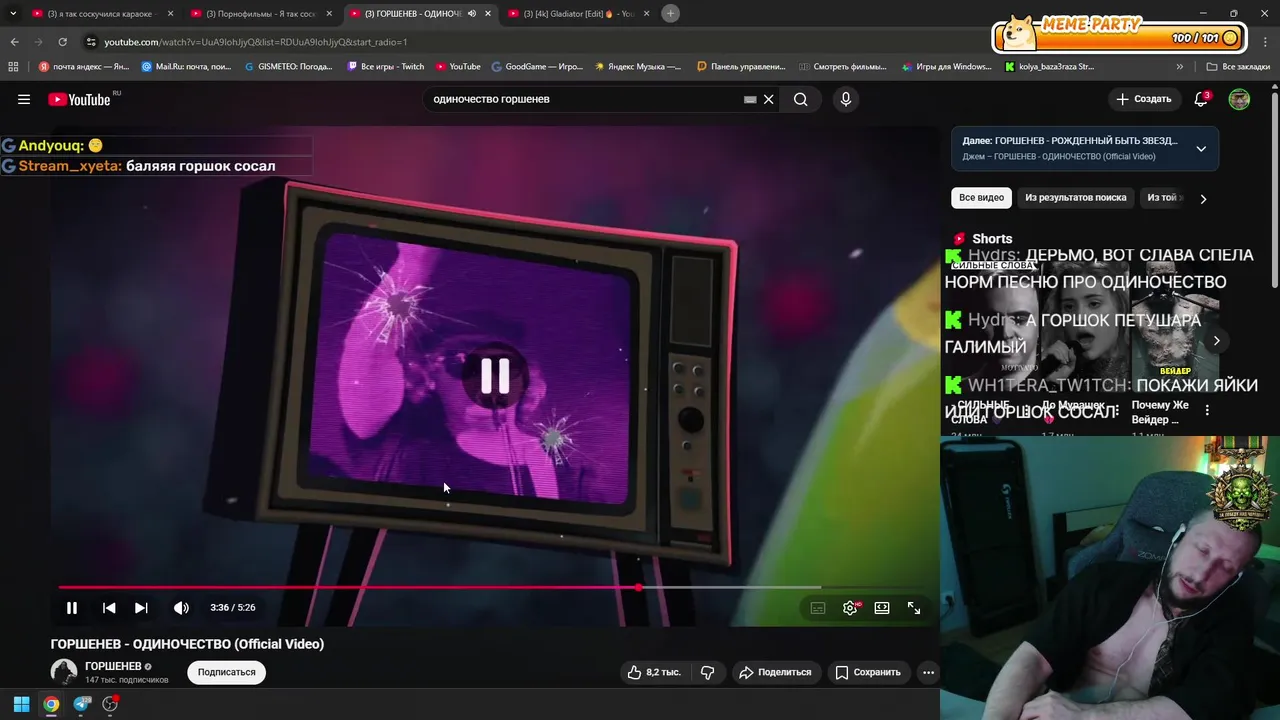Screen dimensions: 1280x720
Task: Open the YouTube hamburger guide menu
Action: coord(24,99)
